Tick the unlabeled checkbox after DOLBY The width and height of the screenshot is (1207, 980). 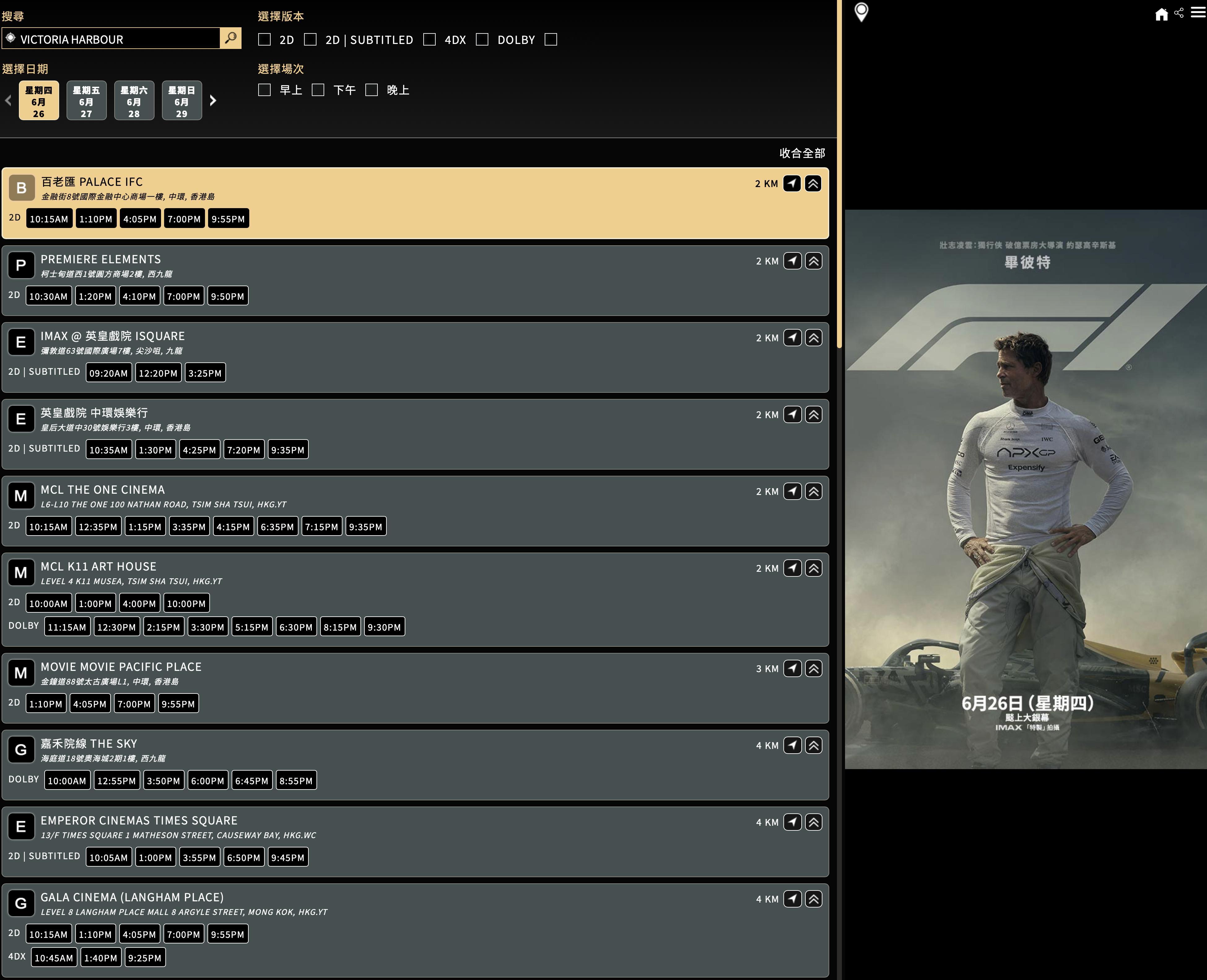[x=551, y=39]
